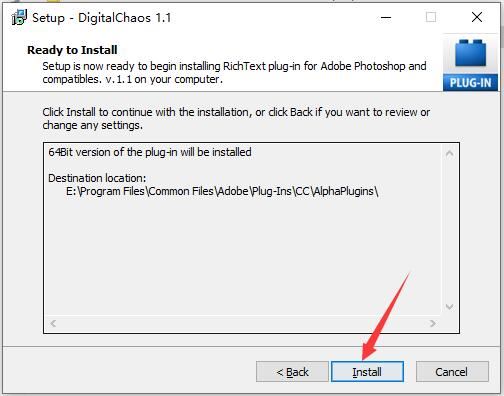Click the scroll up arrow in summary box
The height and width of the screenshot is (396, 504).
(449, 153)
